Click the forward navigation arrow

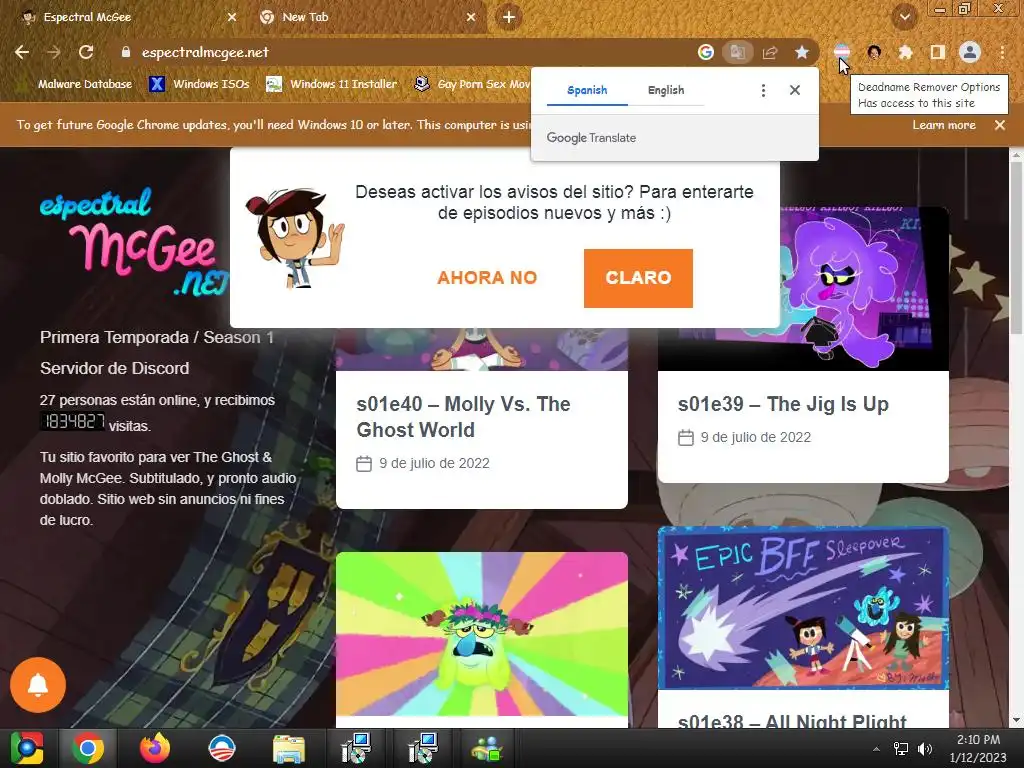point(54,52)
